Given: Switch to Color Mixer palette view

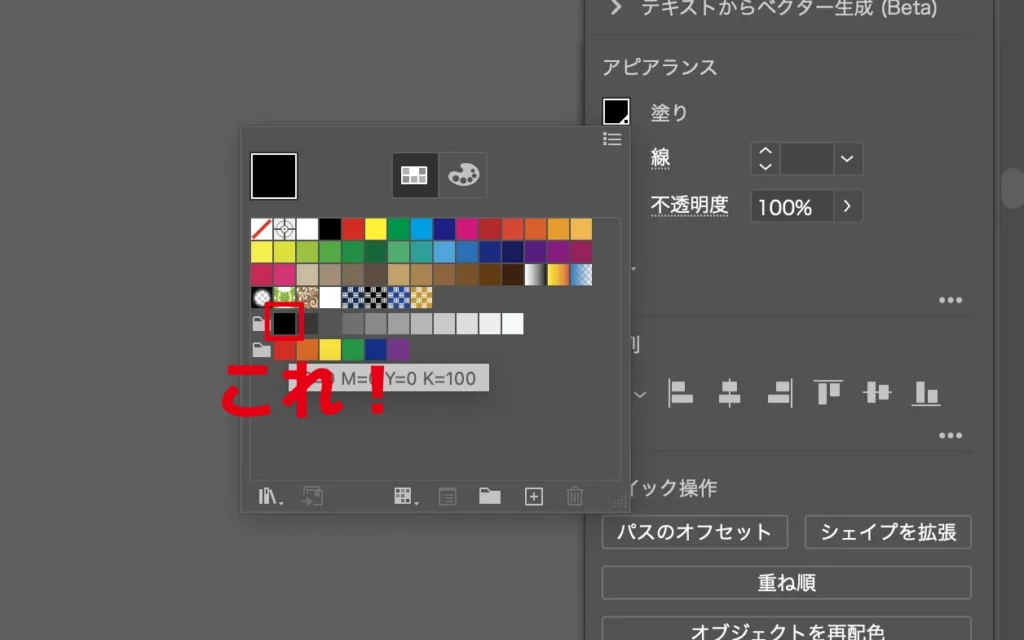Looking at the screenshot, I should click(463, 175).
